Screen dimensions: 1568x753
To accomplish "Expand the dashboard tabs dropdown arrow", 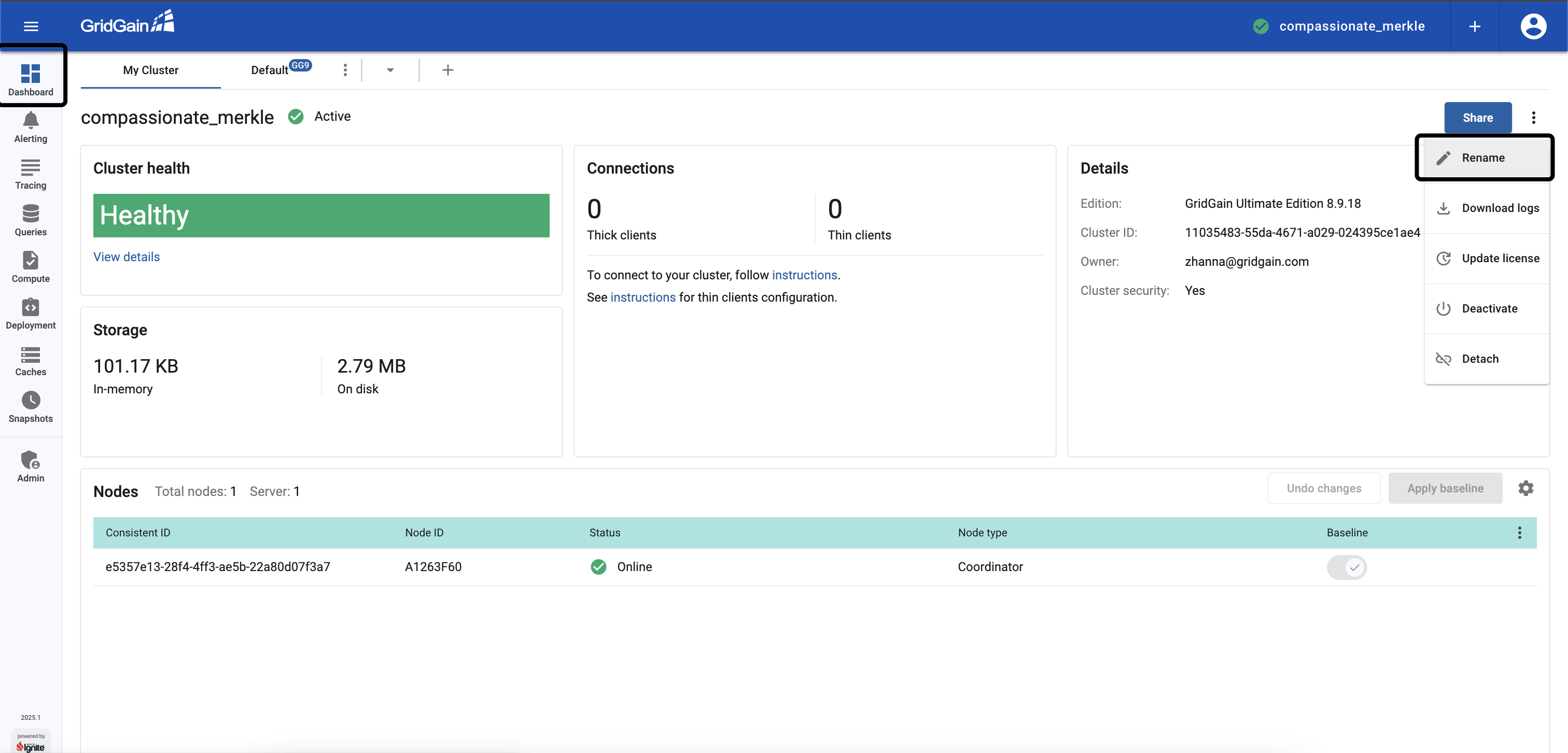I will pos(390,70).
